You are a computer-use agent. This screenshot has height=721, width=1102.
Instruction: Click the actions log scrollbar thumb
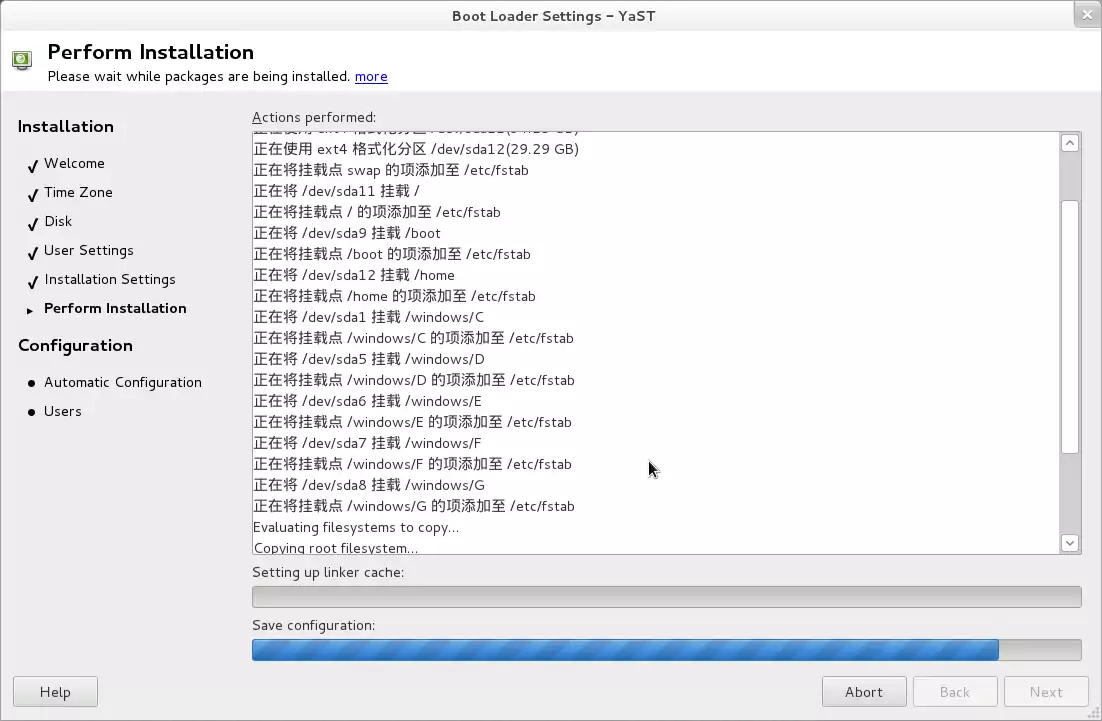point(1070,326)
